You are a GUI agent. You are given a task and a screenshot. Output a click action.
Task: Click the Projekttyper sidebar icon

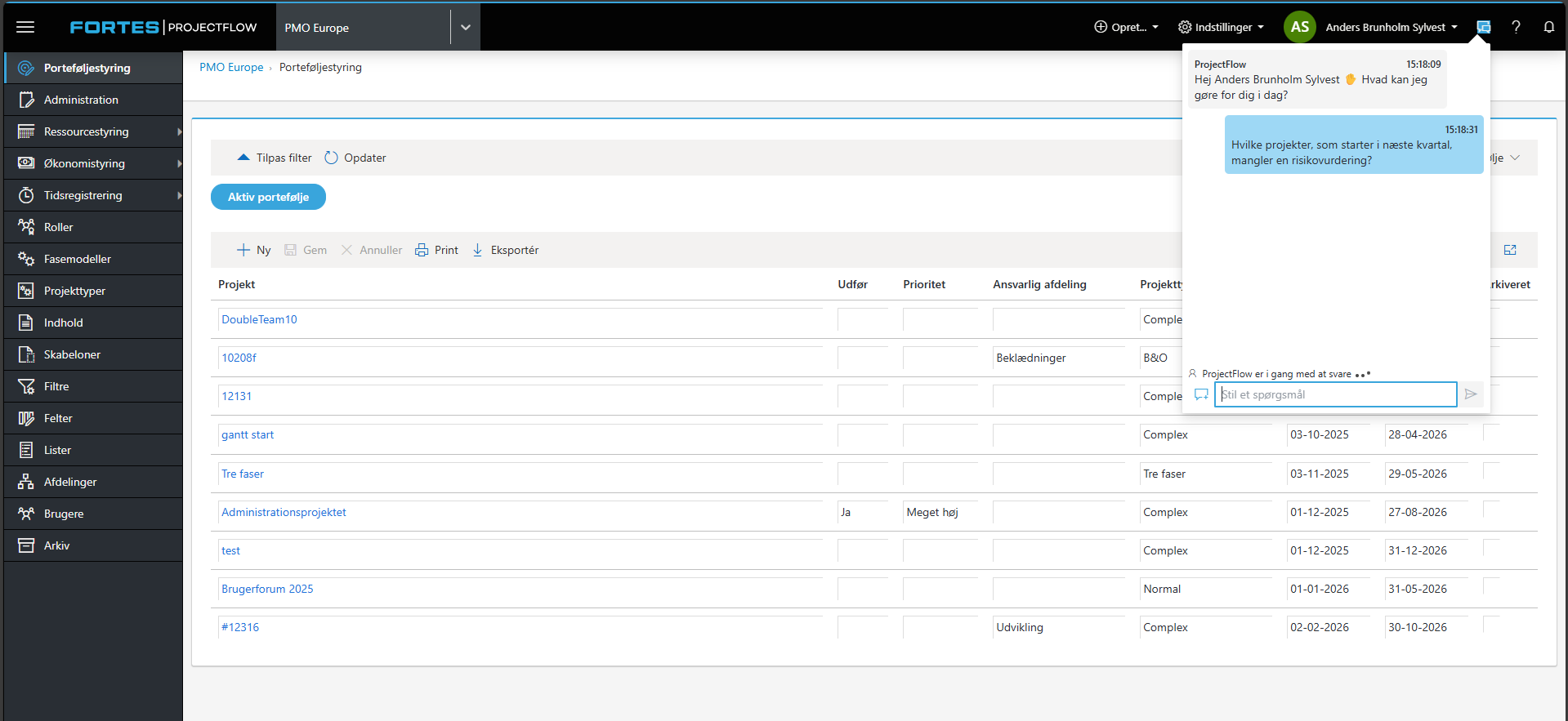click(26, 291)
